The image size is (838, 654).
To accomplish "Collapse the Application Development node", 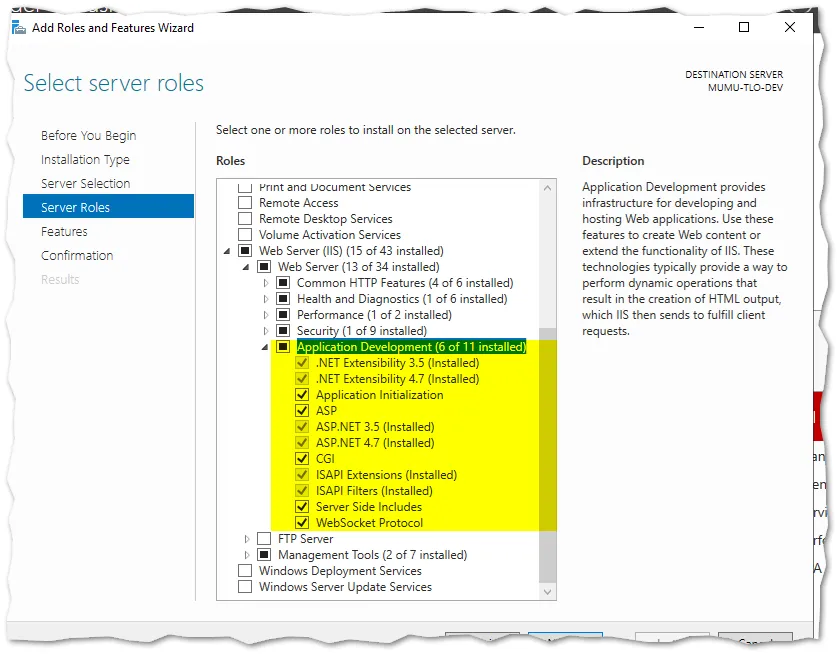I will [x=265, y=347].
